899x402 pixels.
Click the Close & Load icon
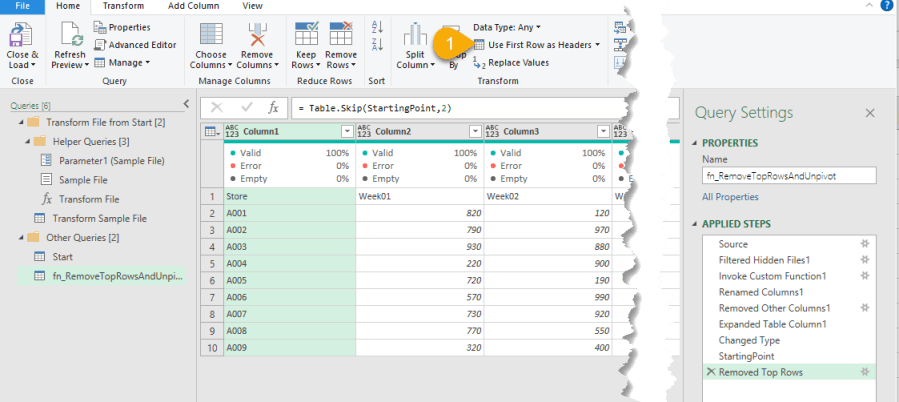[22, 35]
